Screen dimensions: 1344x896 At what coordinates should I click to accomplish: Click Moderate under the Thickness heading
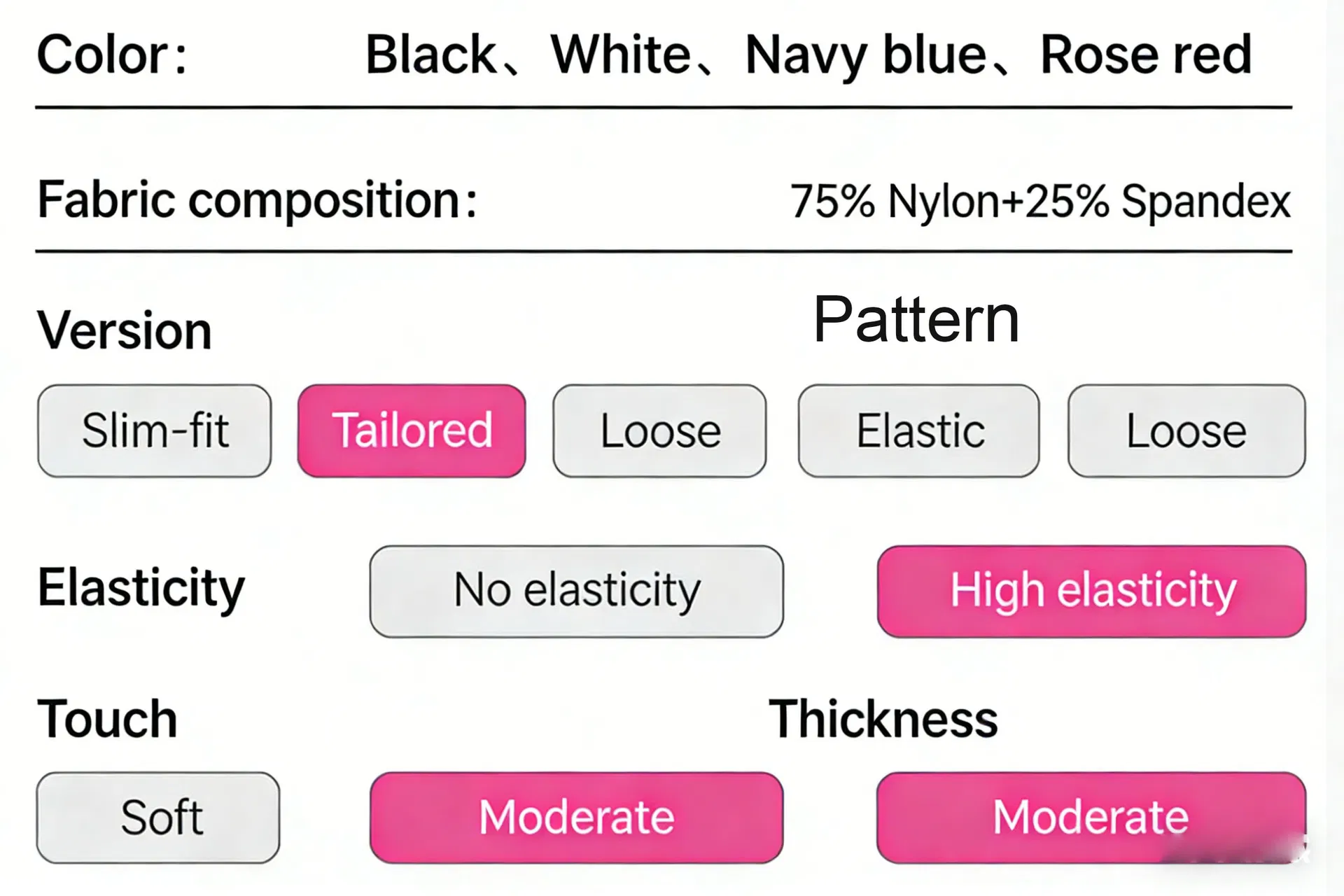click(x=1091, y=817)
